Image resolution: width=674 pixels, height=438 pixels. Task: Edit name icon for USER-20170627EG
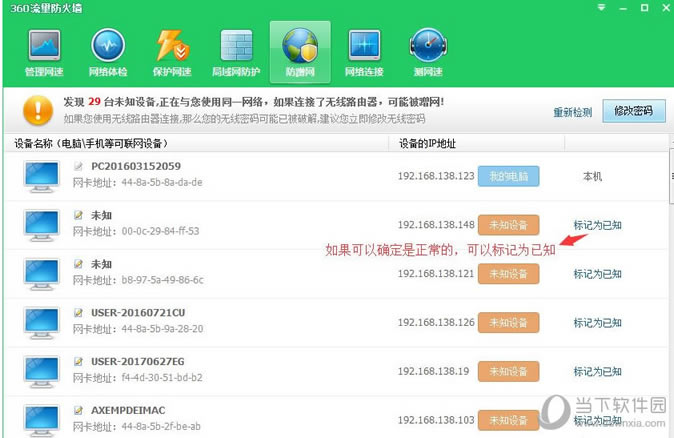[78, 361]
